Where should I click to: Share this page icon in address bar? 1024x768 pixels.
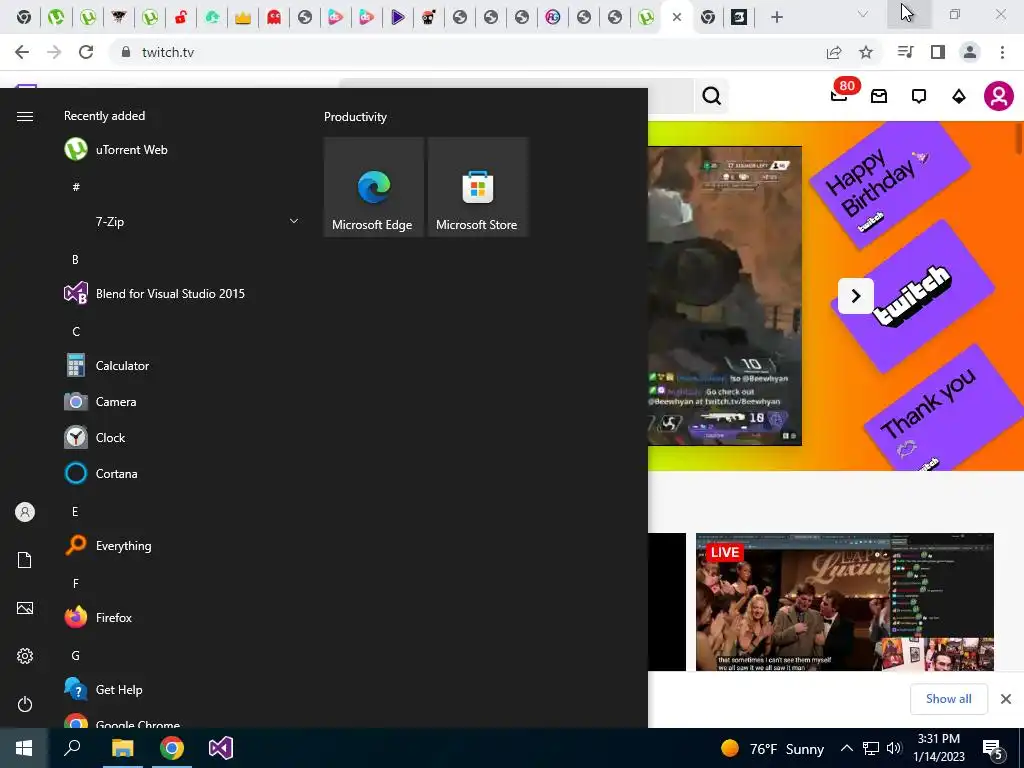coord(834,52)
